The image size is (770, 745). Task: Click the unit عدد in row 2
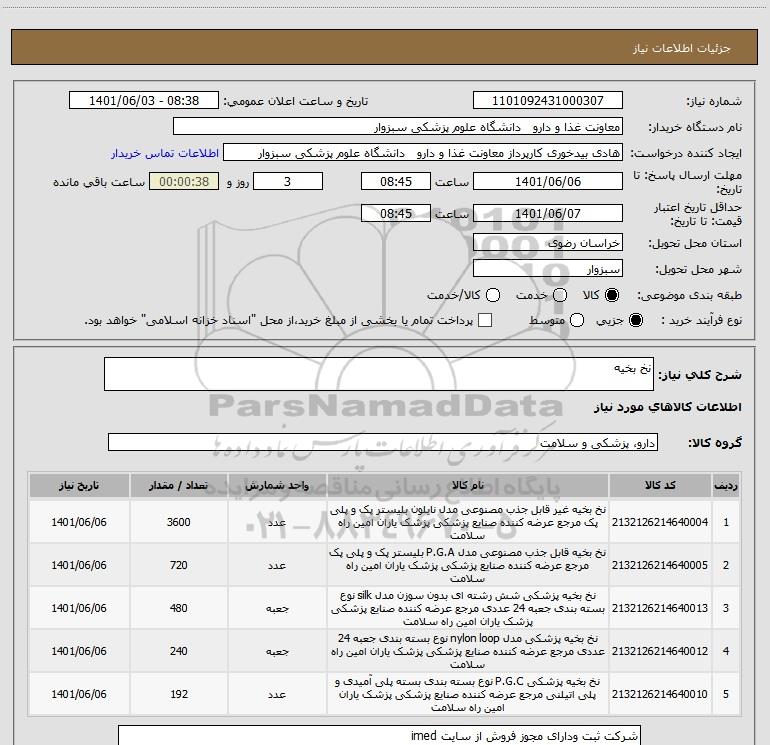click(277, 565)
